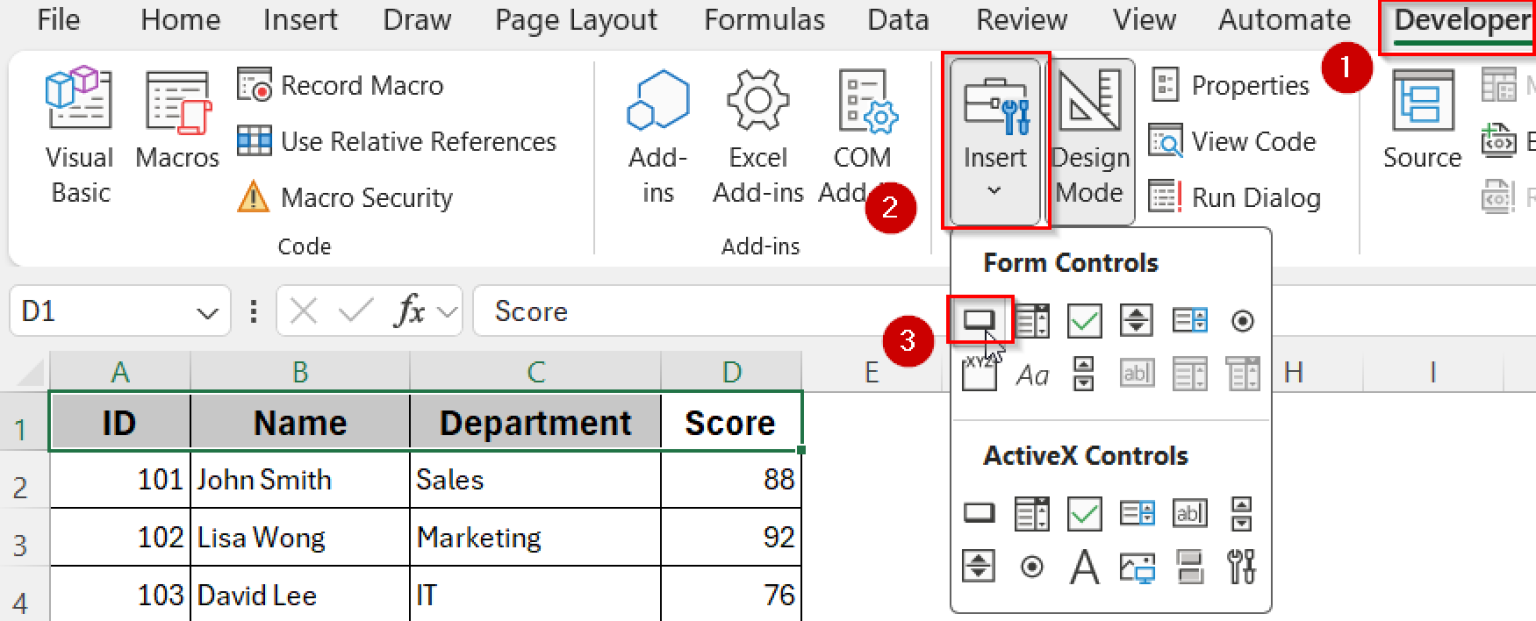
Task: Open the Name Box dropdown
Action: pos(206,311)
